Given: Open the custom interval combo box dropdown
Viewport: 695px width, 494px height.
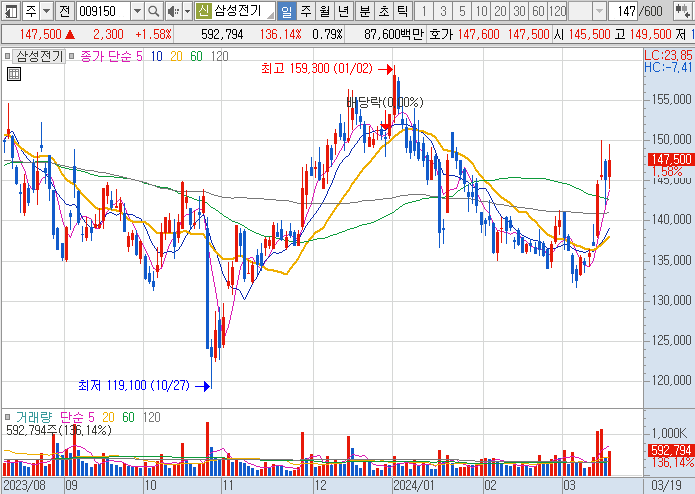Looking at the screenshot, I should coord(599,11).
